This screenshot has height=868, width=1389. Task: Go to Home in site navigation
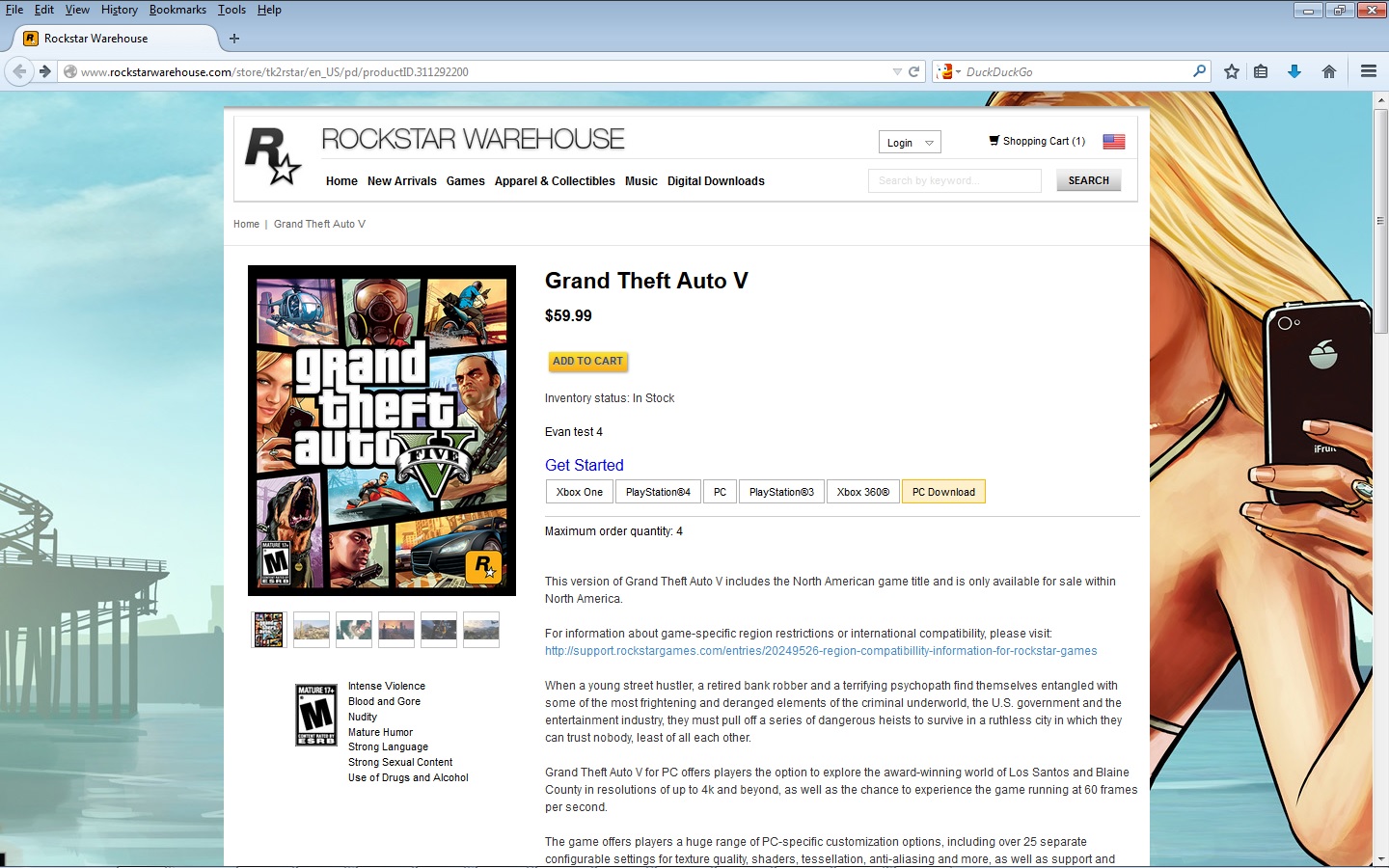coord(341,181)
